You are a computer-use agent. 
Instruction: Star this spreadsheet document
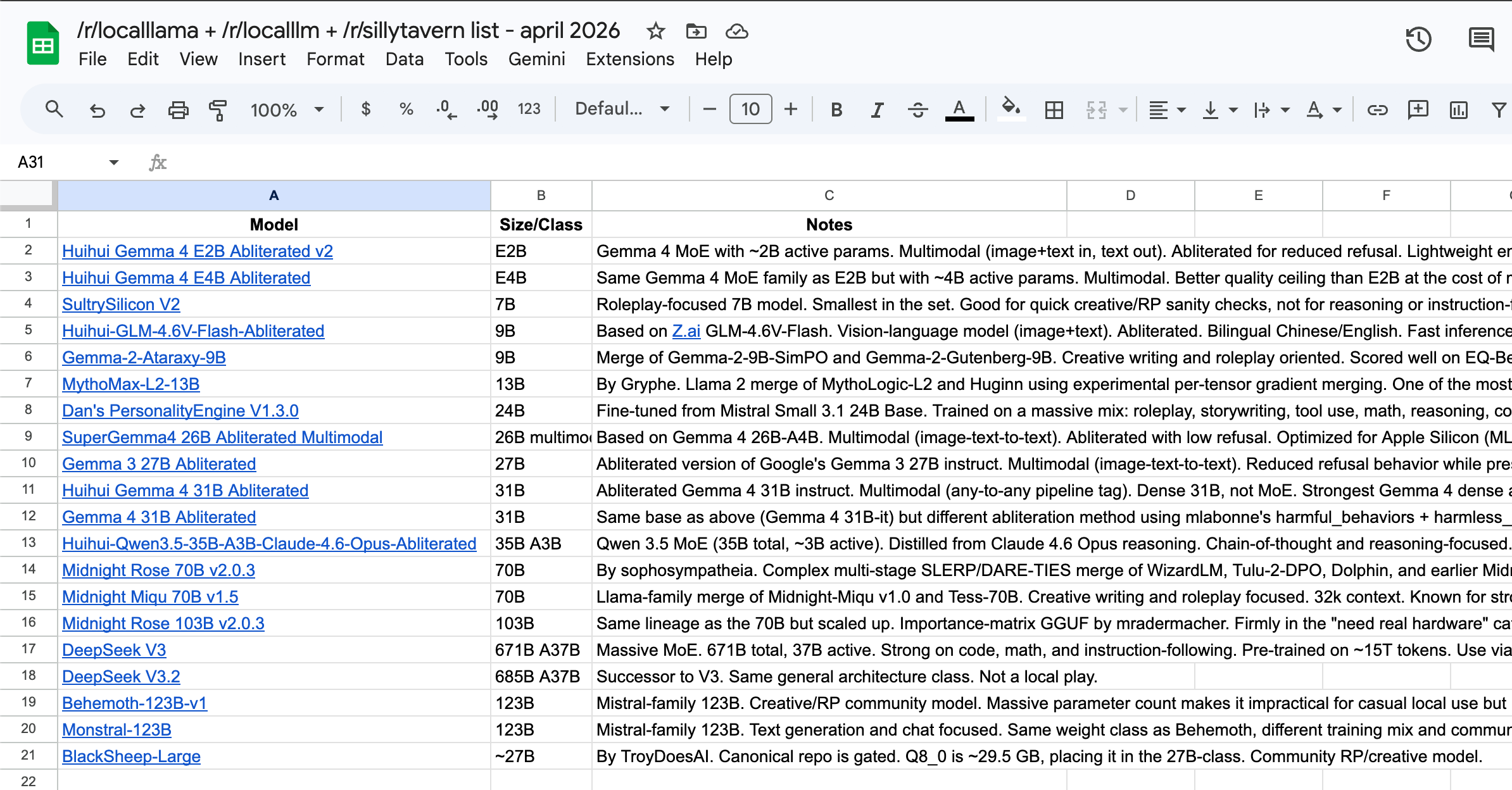656,31
